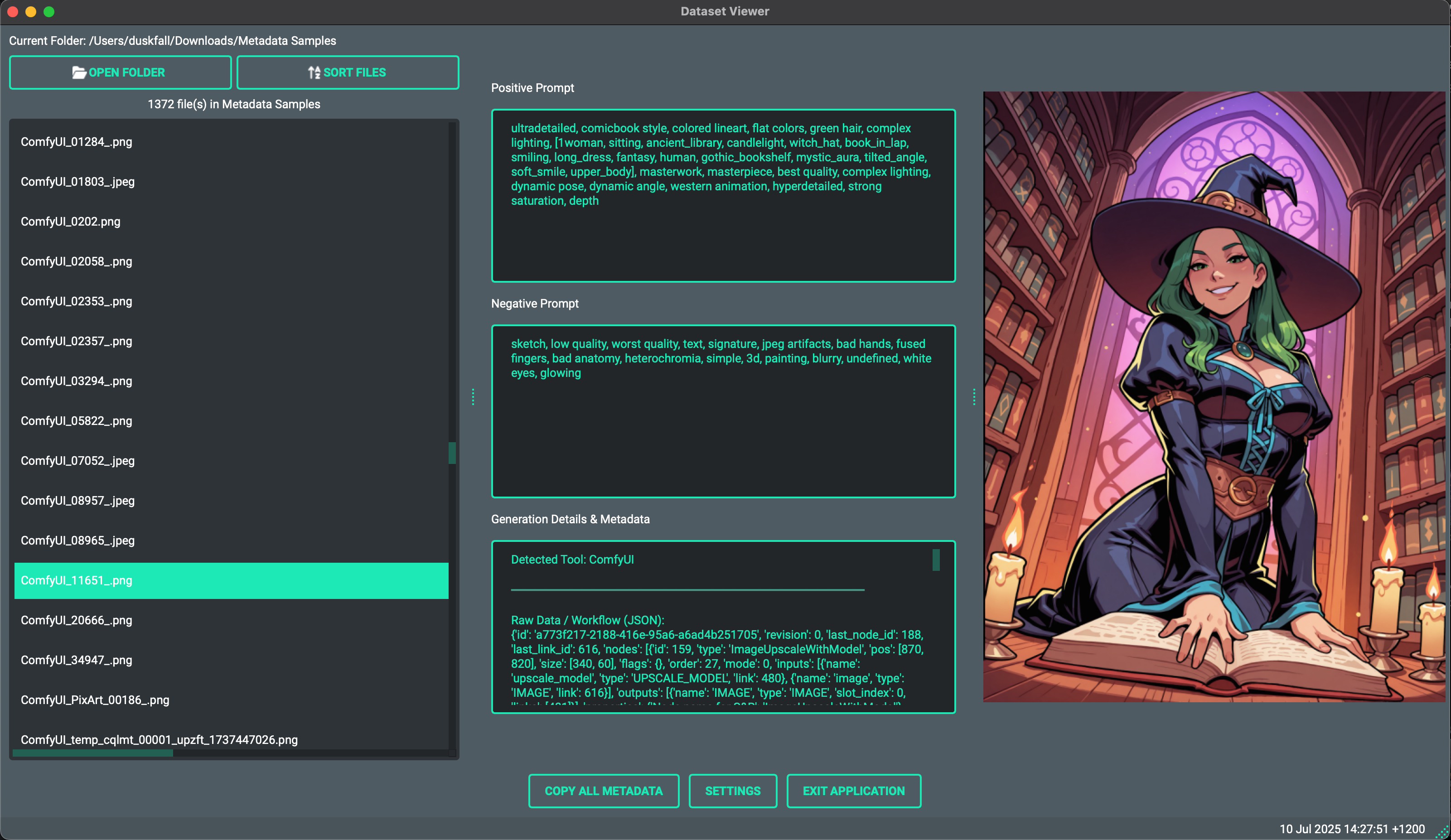Click the yellow minimize window button
The image size is (1451, 840).
point(31,11)
